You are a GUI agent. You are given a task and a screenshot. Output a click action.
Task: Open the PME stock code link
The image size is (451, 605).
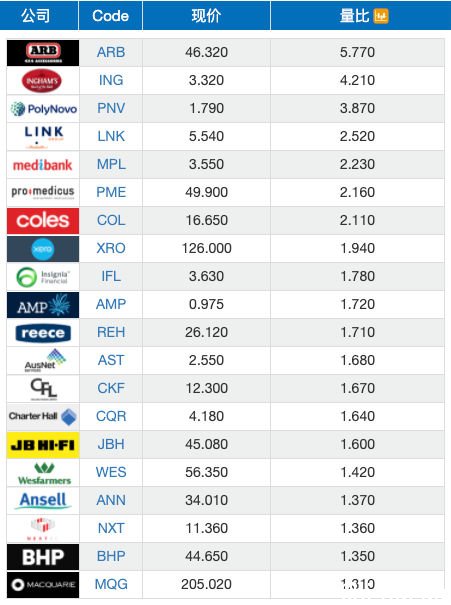[111, 192]
